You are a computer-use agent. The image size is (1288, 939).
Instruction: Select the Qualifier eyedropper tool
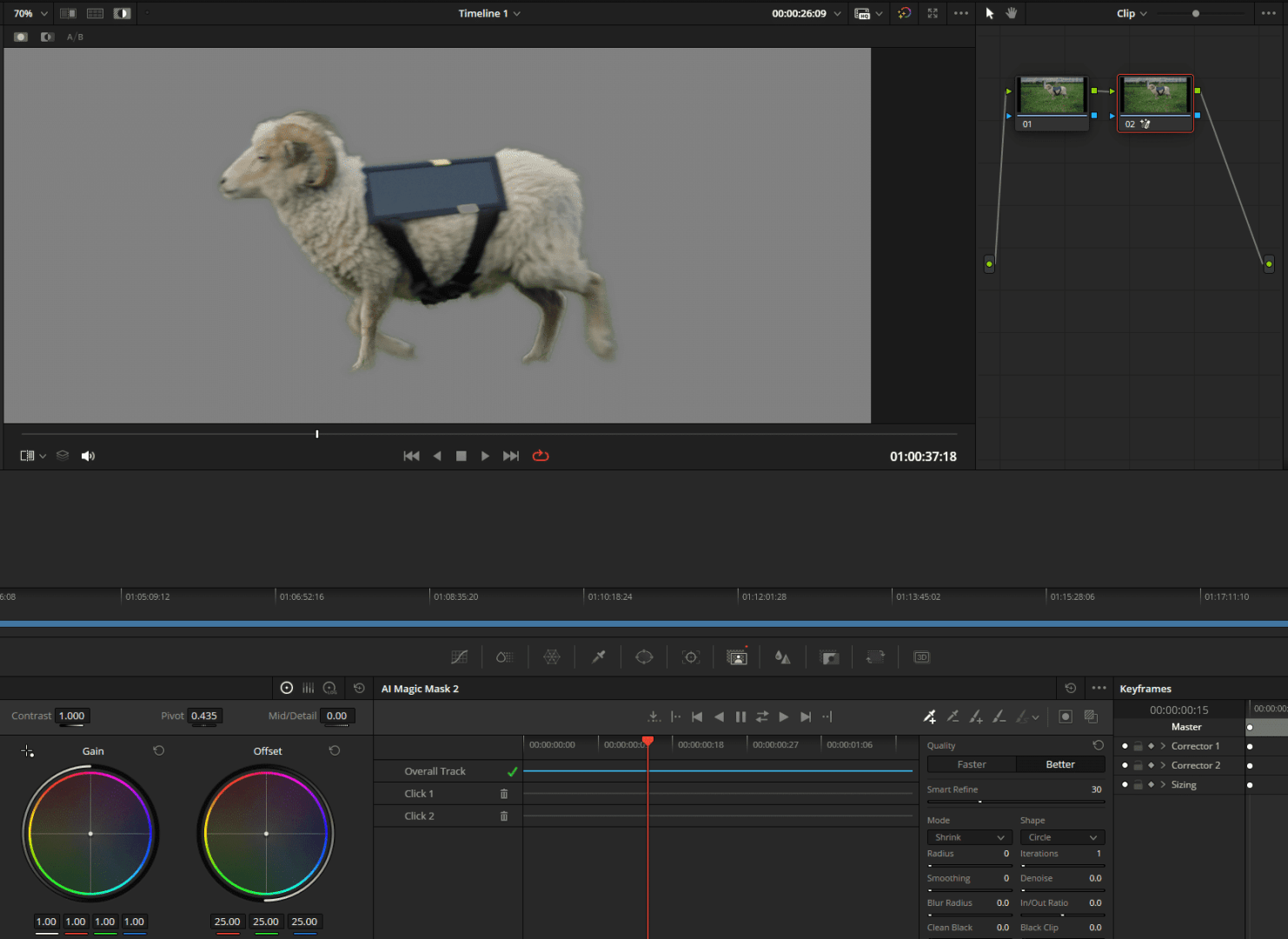598,656
